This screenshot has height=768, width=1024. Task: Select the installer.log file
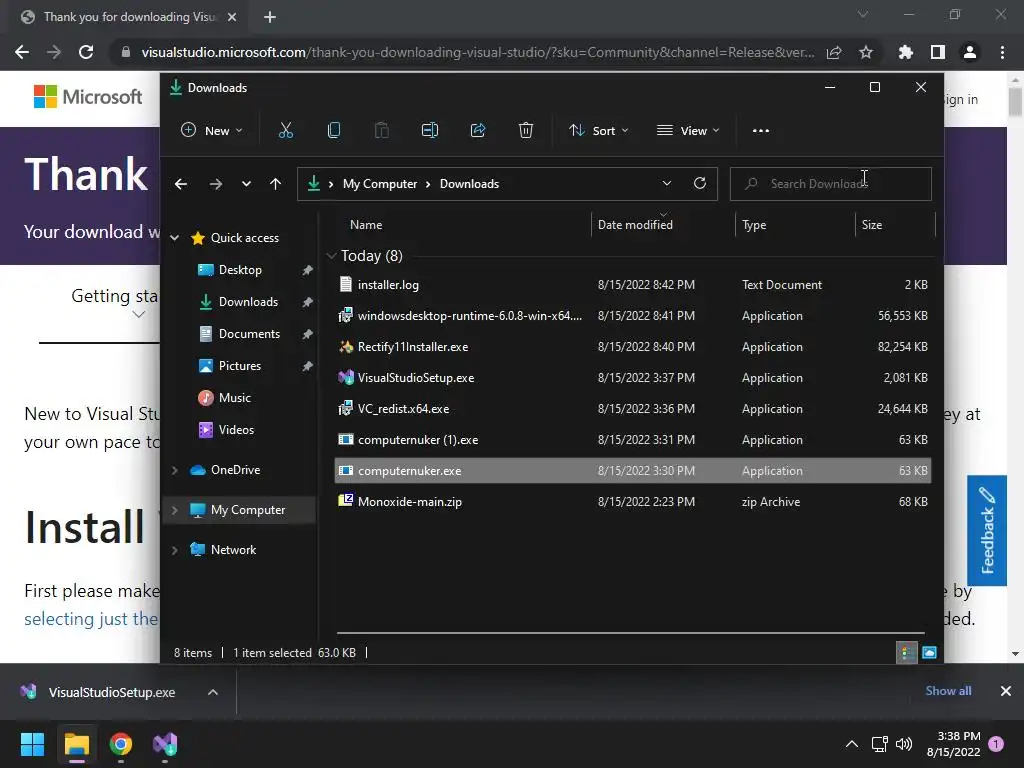[x=632, y=285]
